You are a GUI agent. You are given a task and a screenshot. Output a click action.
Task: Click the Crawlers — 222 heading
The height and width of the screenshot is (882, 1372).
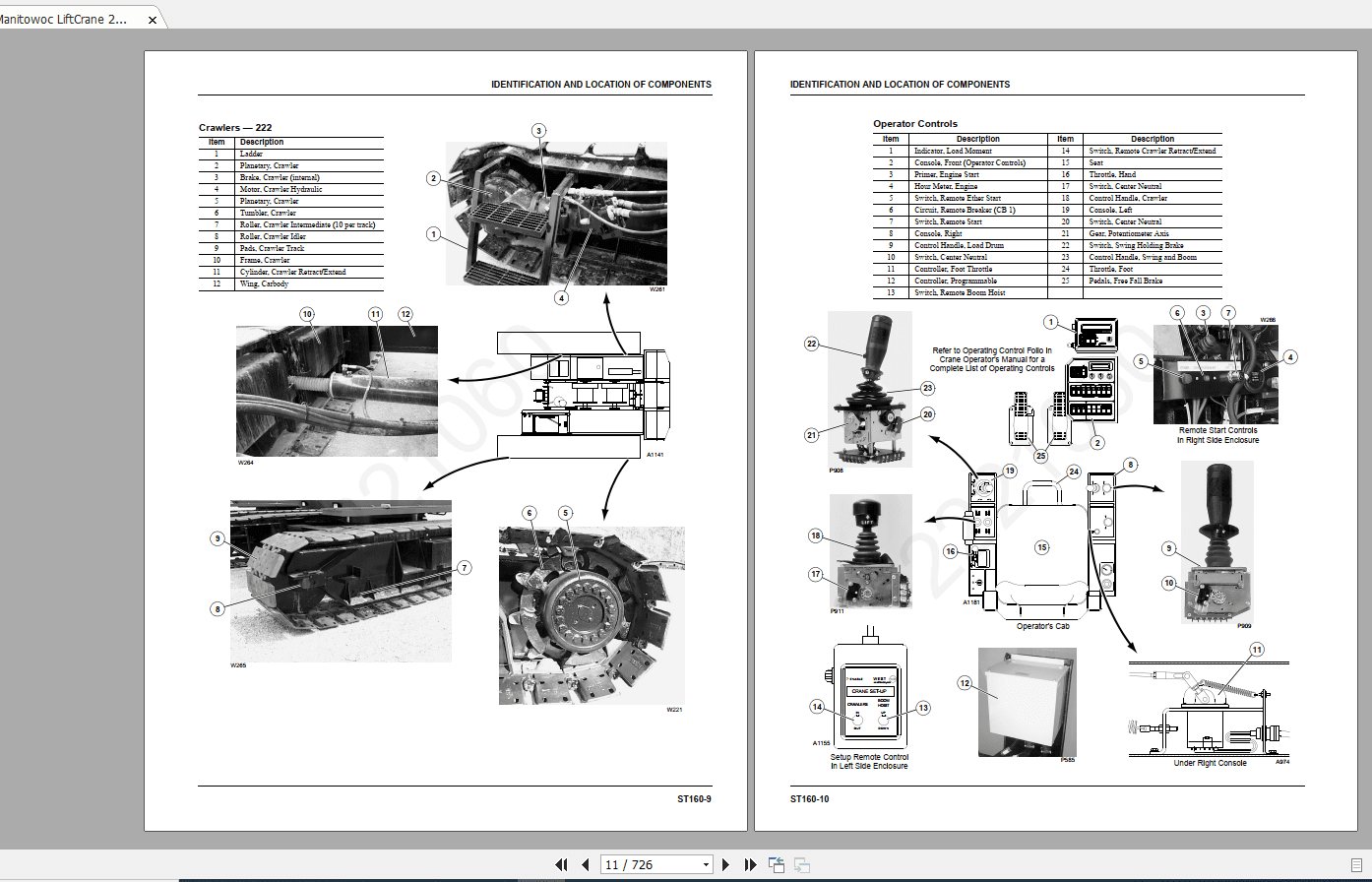click(x=236, y=128)
